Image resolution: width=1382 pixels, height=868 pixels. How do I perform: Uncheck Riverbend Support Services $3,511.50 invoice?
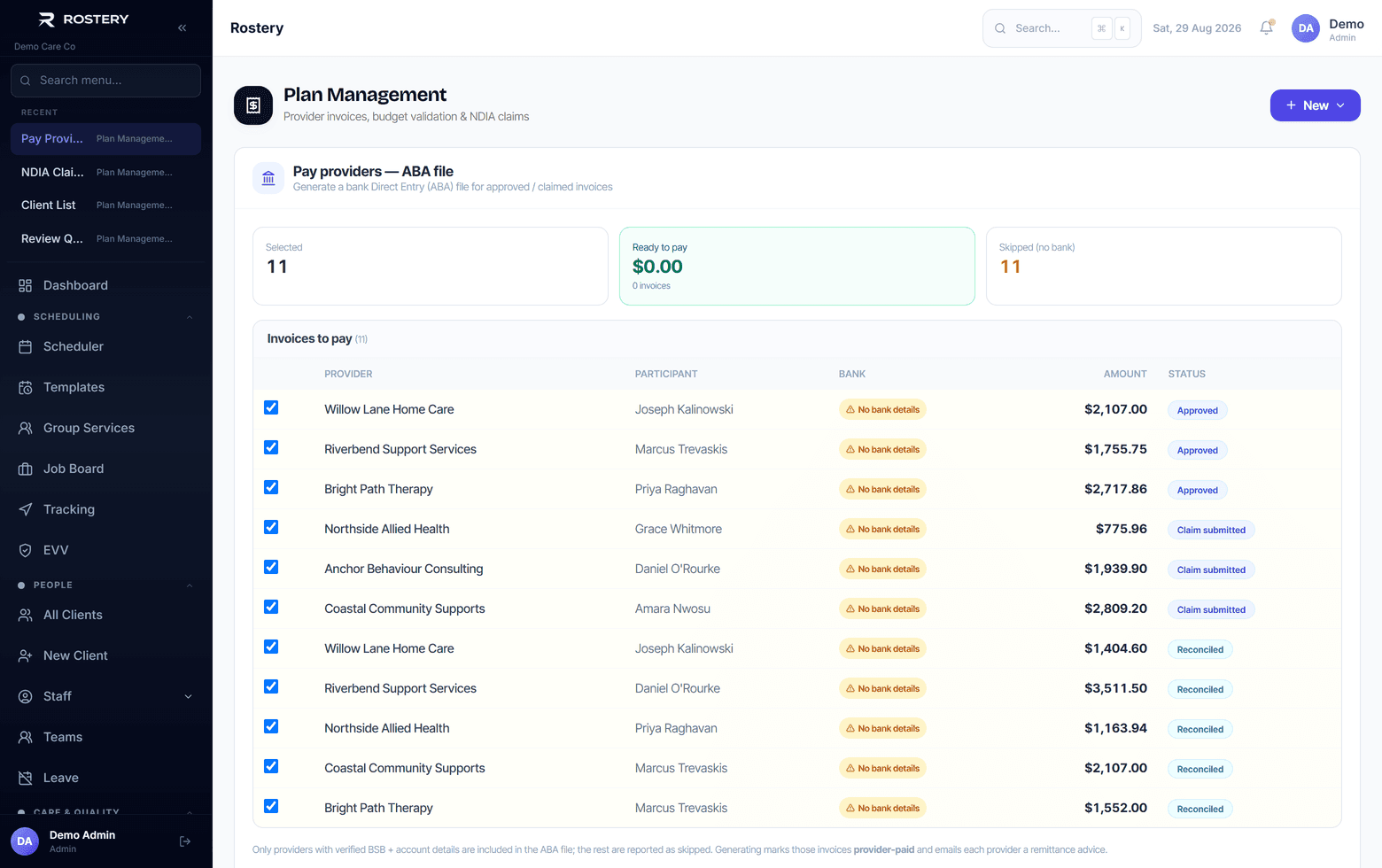(x=271, y=686)
